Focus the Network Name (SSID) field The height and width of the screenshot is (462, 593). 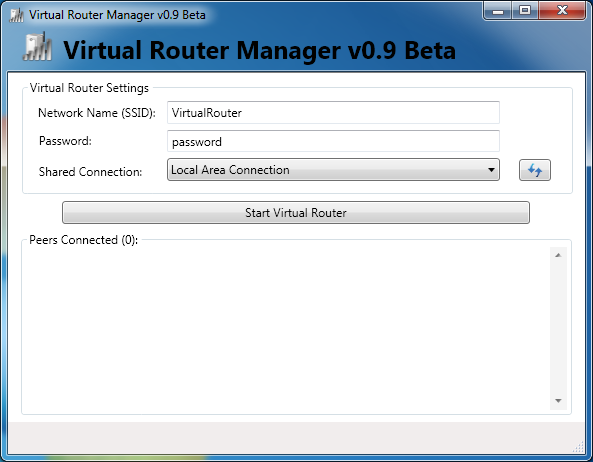click(x=333, y=112)
